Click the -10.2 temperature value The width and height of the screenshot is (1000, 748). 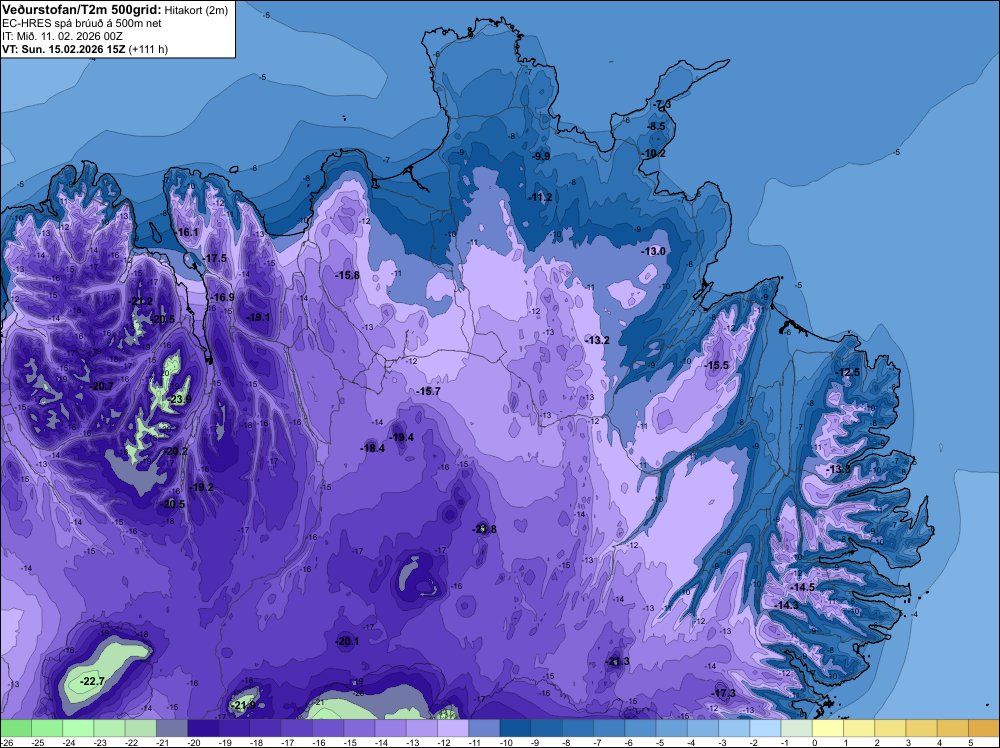(x=654, y=154)
